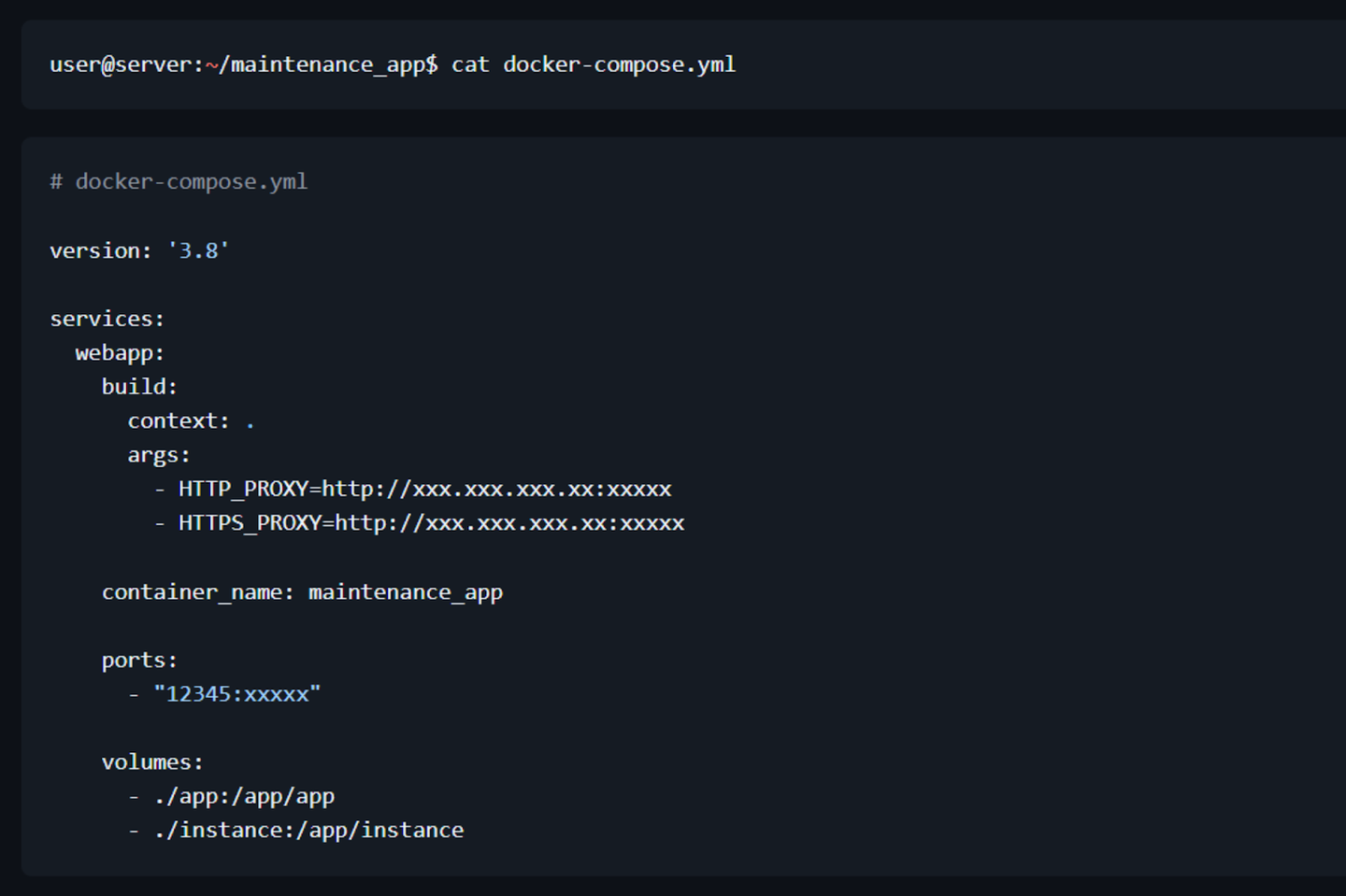
Task: Click the args: key
Action: pyautogui.click(x=159, y=455)
